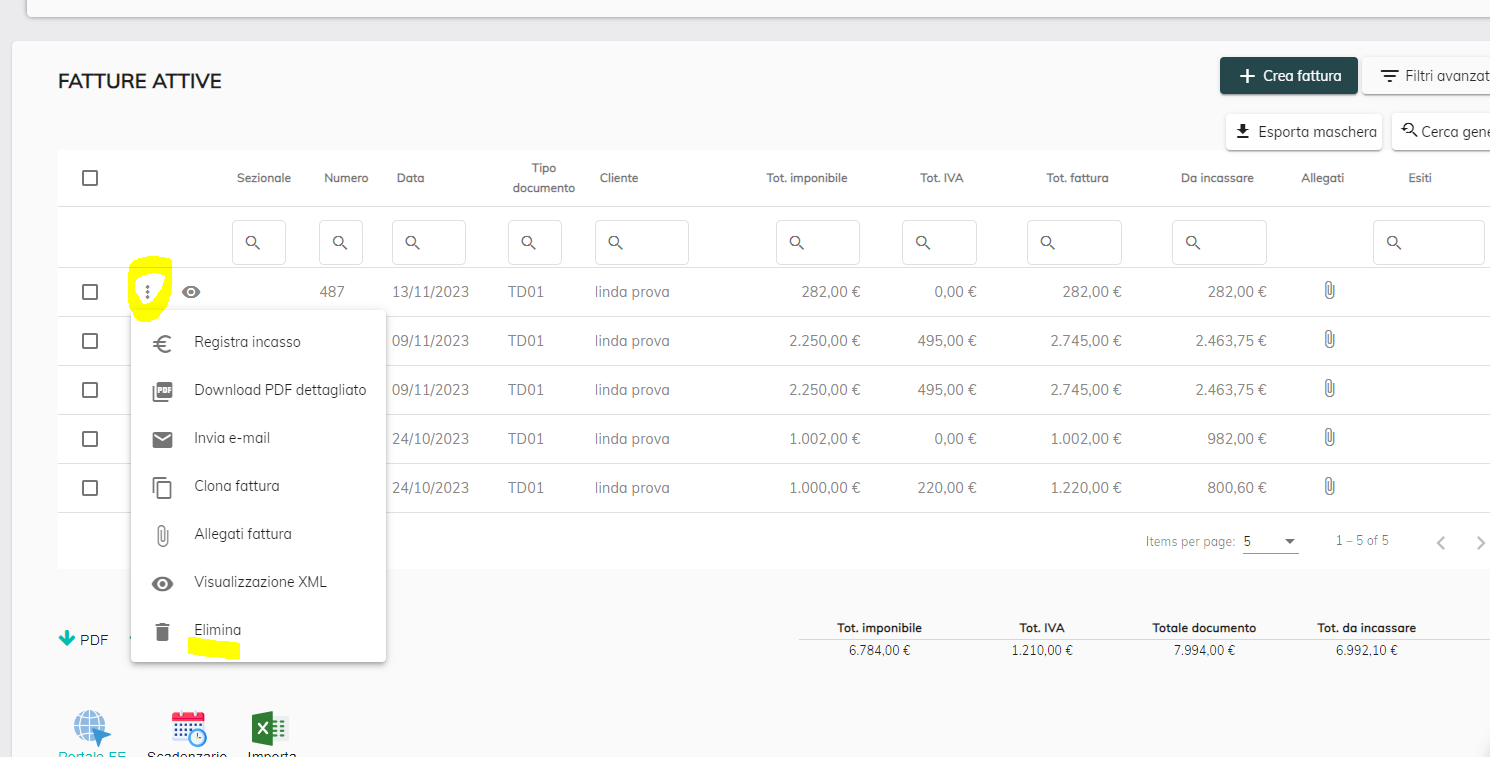Click the 220,00 € Tot. IVA cell

[x=947, y=488]
